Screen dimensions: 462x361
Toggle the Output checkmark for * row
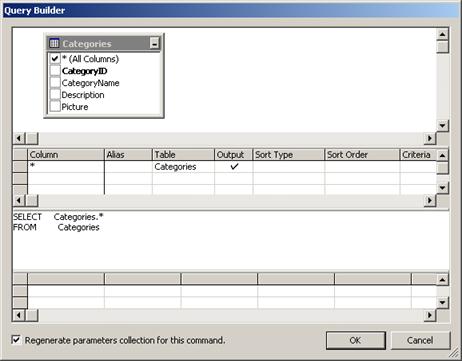[x=234, y=166]
